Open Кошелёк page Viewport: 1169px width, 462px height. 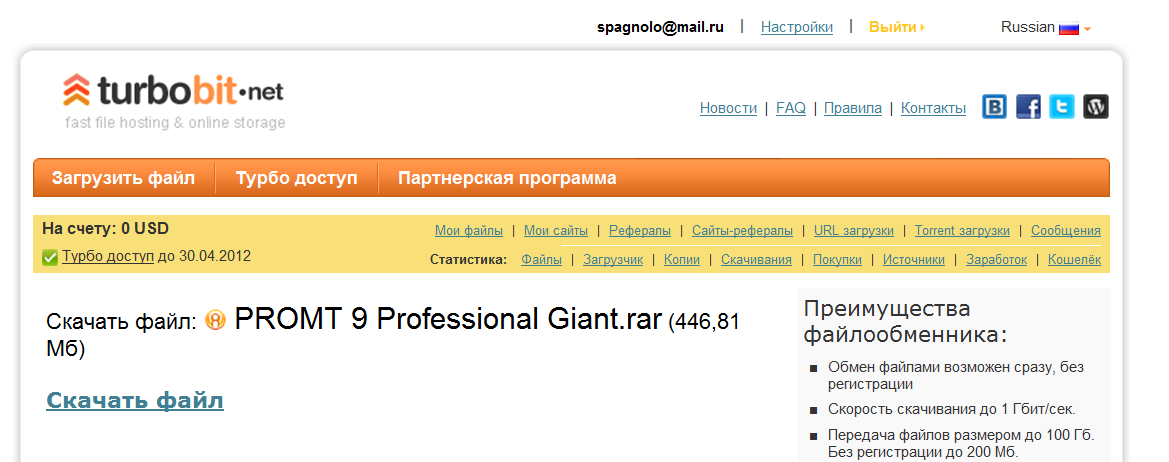[1074, 260]
